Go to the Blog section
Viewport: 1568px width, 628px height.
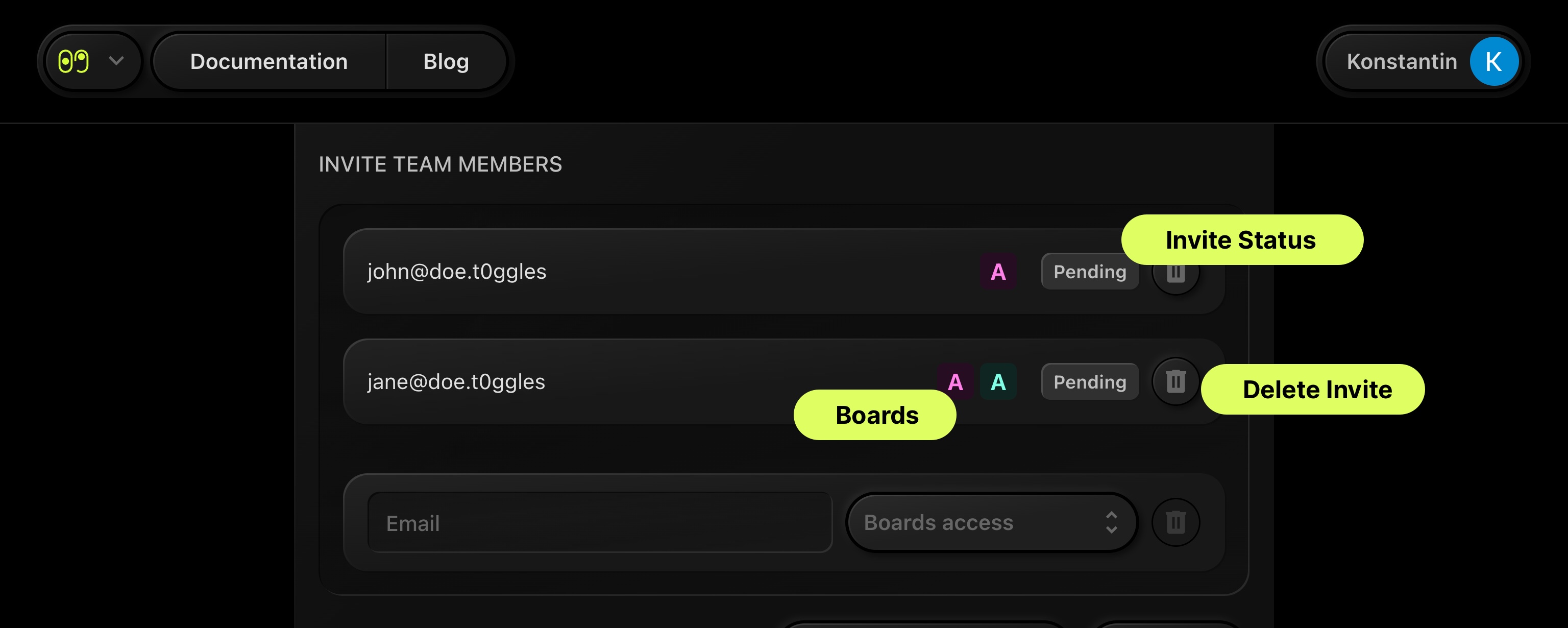click(446, 61)
